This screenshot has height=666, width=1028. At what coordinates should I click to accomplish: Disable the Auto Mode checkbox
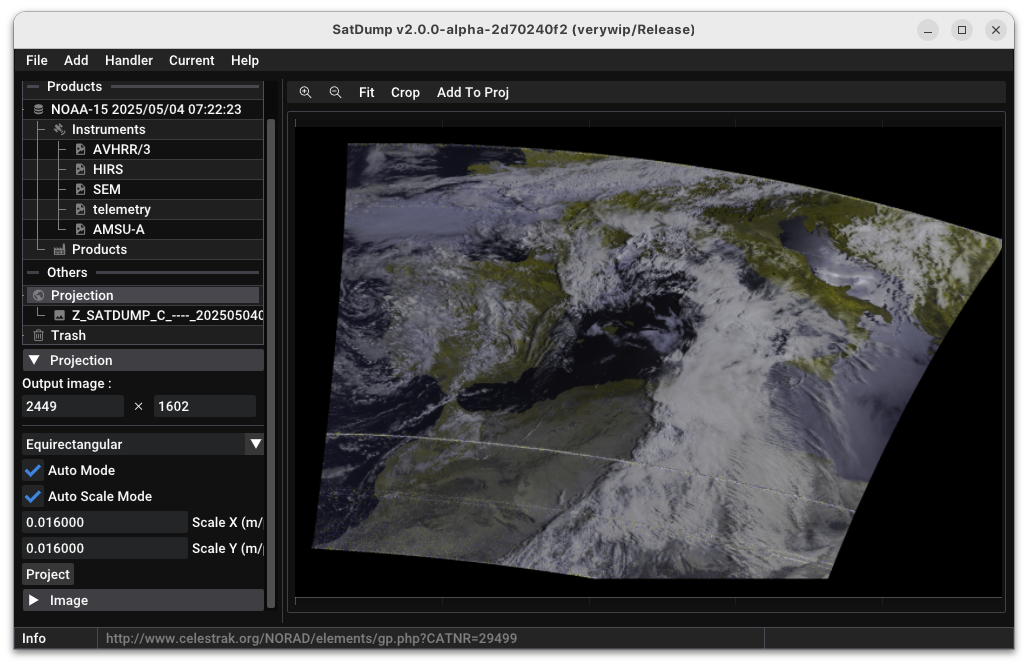(x=33, y=470)
